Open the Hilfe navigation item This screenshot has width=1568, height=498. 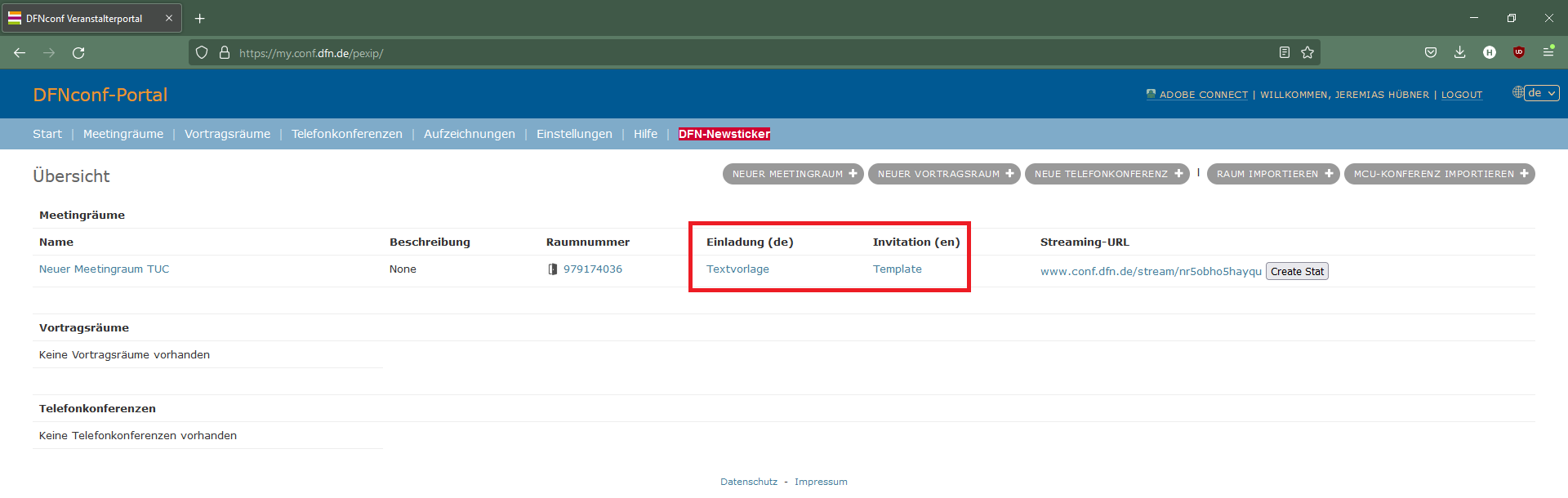pyautogui.click(x=645, y=134)
